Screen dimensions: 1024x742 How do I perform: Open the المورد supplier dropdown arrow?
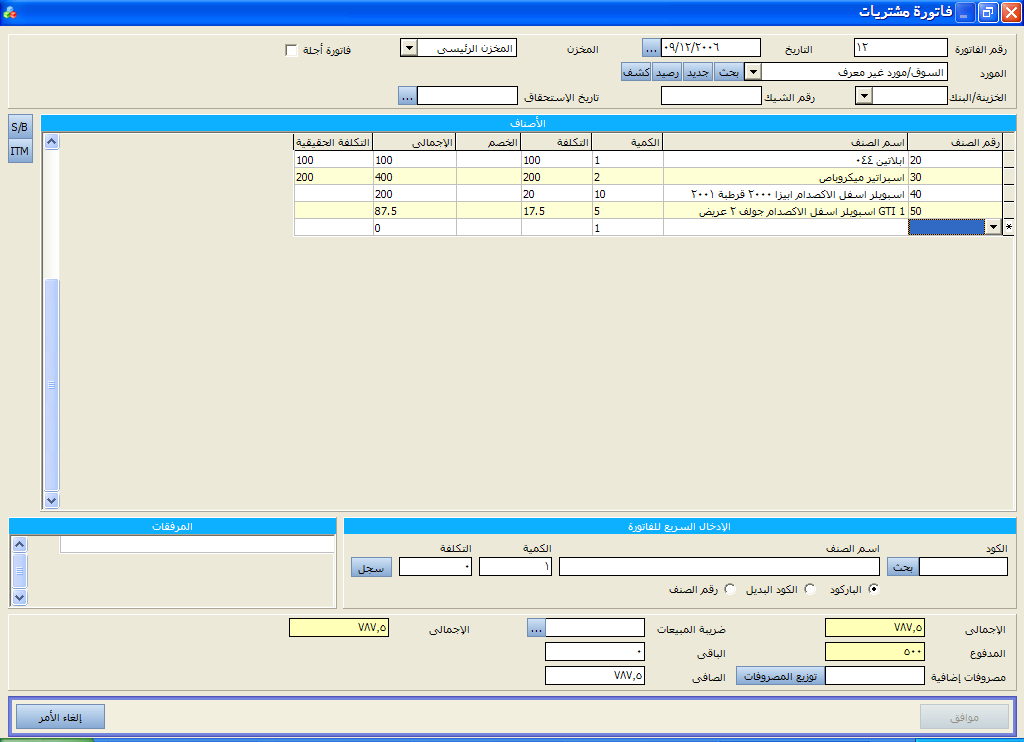(753, 72)
